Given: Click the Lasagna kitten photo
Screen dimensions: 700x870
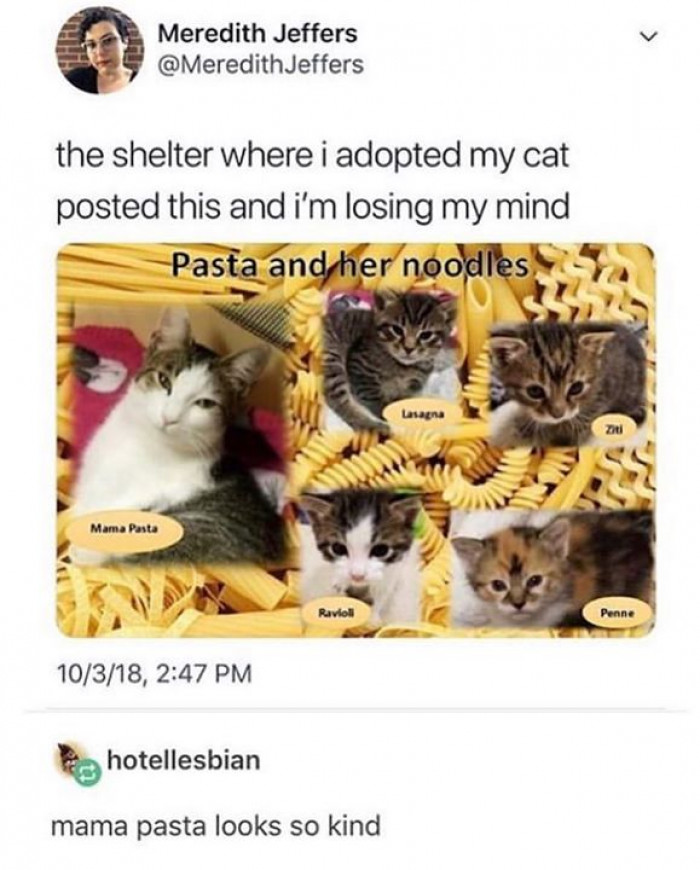Looking at the screenshot, I should pyautogui.click(x=391, y=359).
